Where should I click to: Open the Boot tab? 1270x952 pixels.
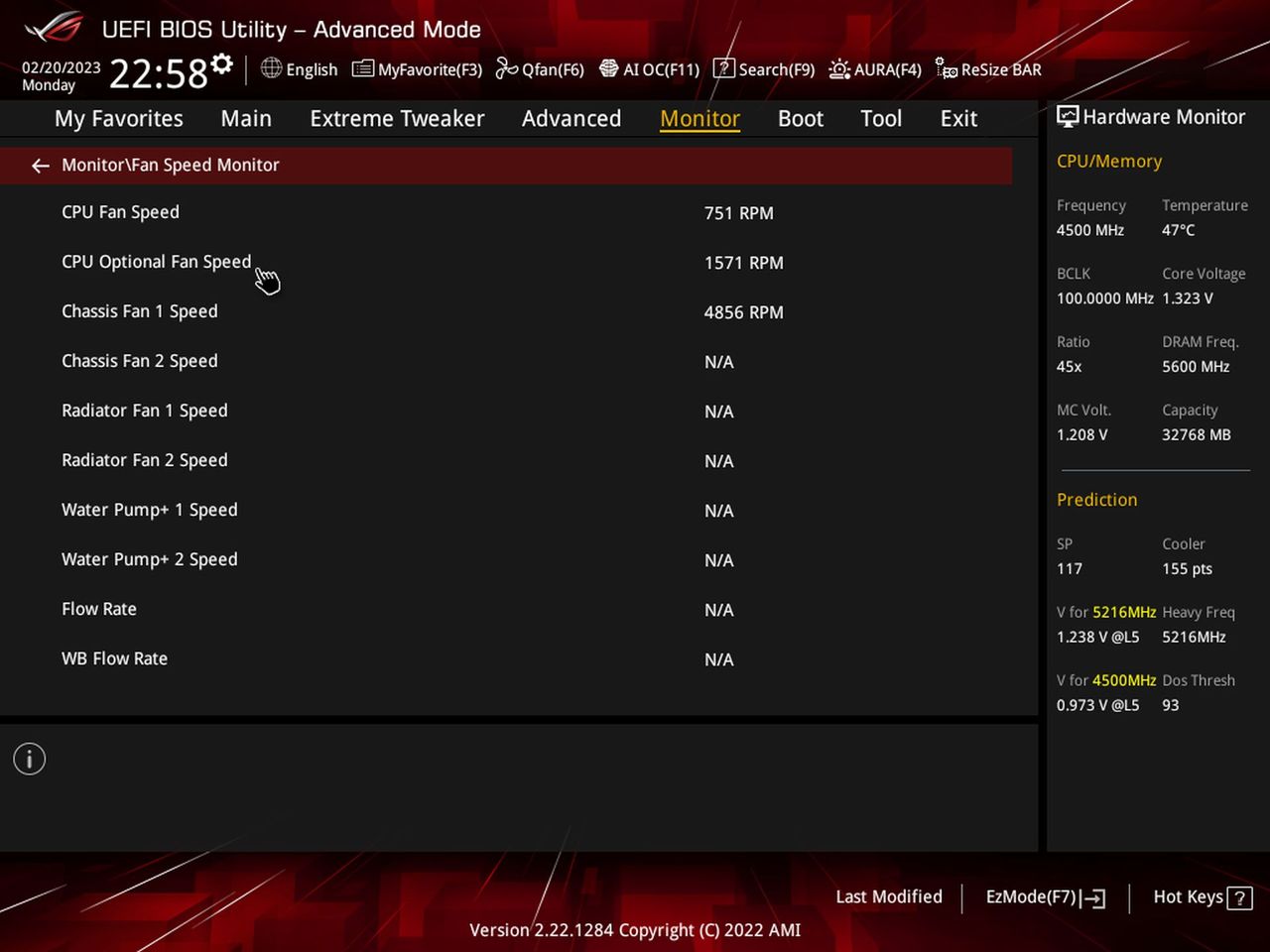(801, 119)
